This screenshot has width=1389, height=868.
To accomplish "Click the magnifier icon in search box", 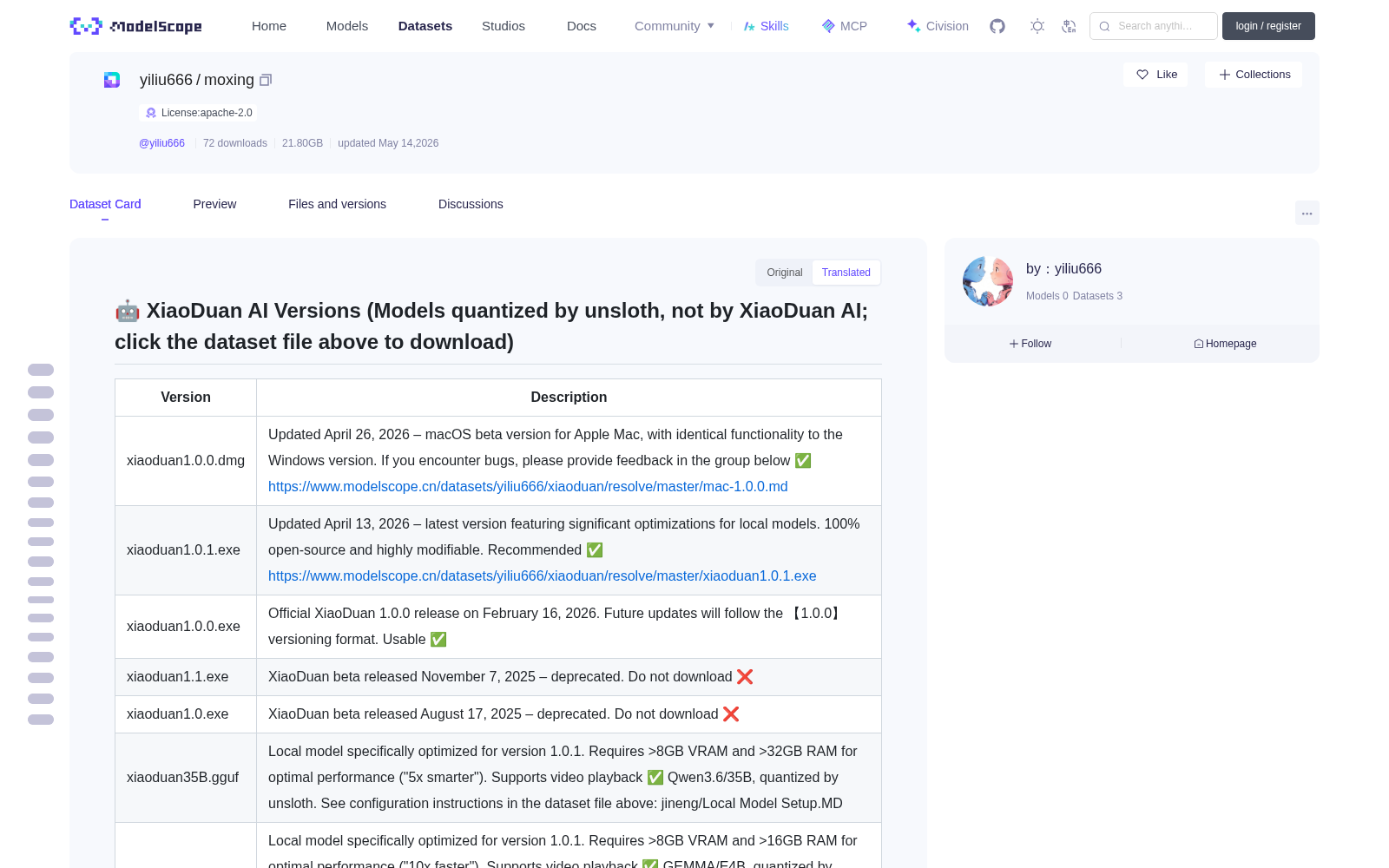I will pyautogui.click(x=1104, y=26).
